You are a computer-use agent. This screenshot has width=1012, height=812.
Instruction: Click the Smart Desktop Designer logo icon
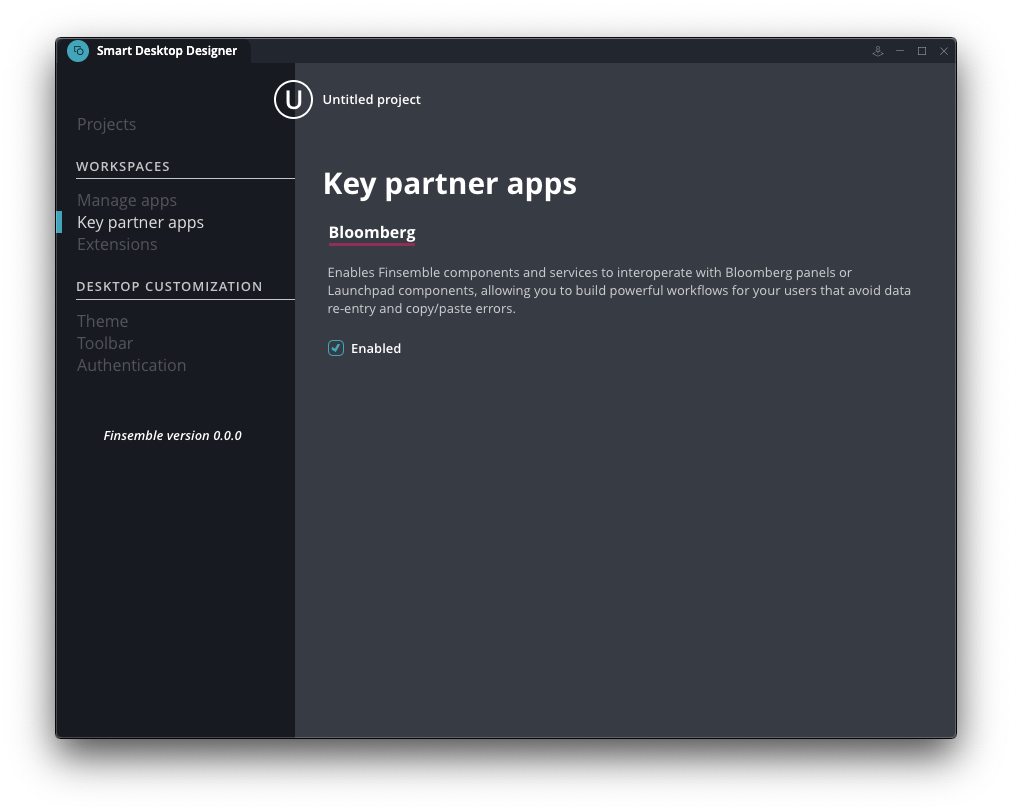pos(78,51)
